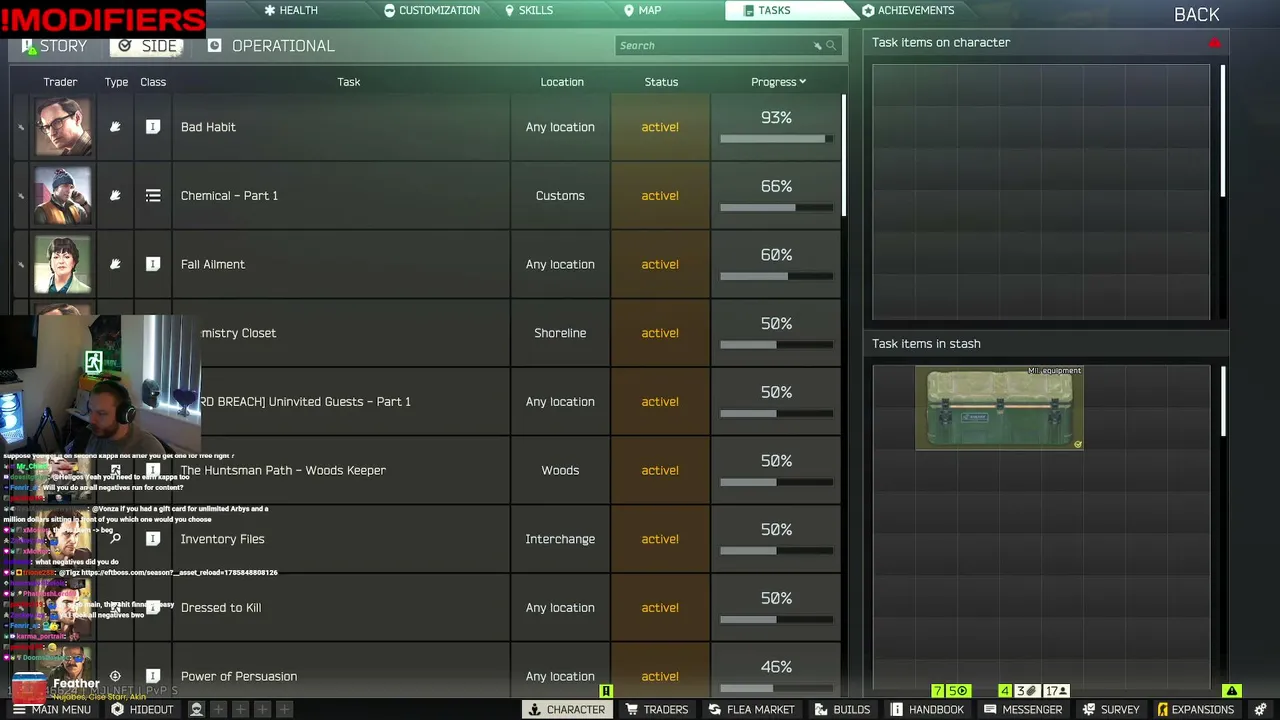Viewport: 1280px width, 720px height.
Task: Select the Fall Ailment trader portrait
Action: coord(62,264)
